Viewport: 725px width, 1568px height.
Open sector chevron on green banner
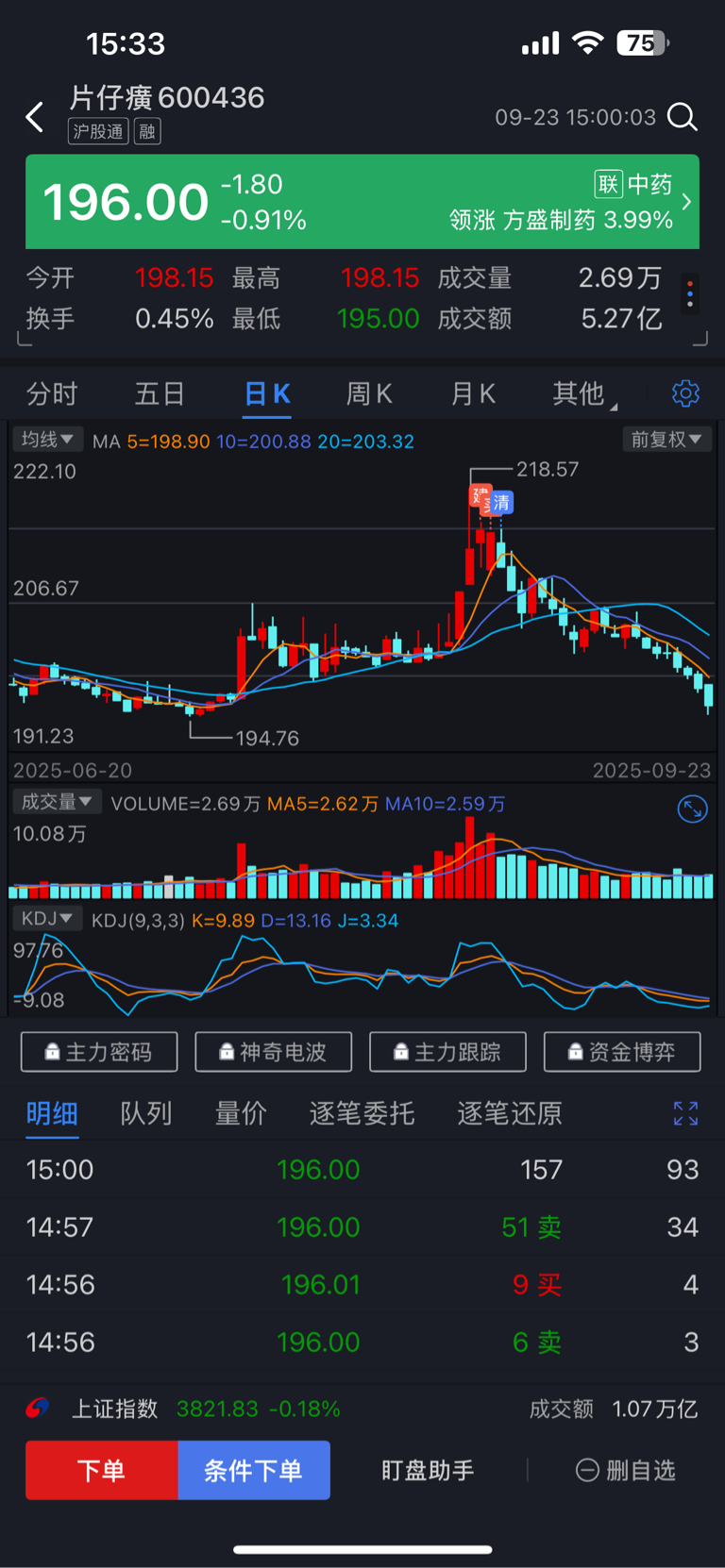[686, 201]
